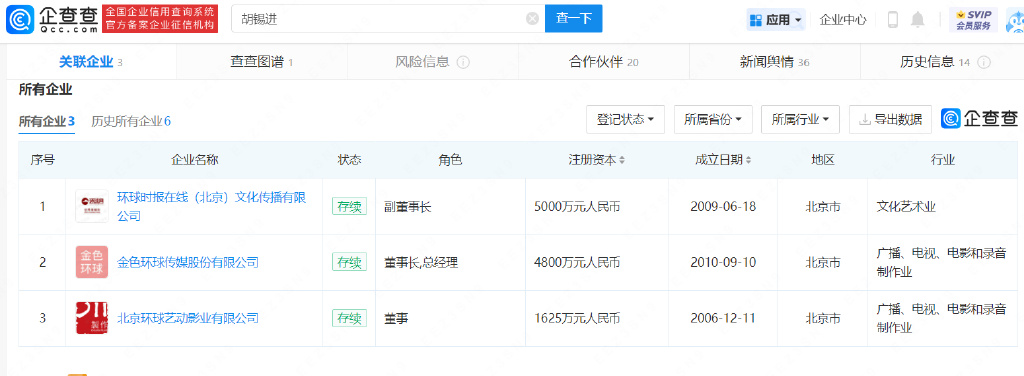Click the 企业名称 column header

194,160
